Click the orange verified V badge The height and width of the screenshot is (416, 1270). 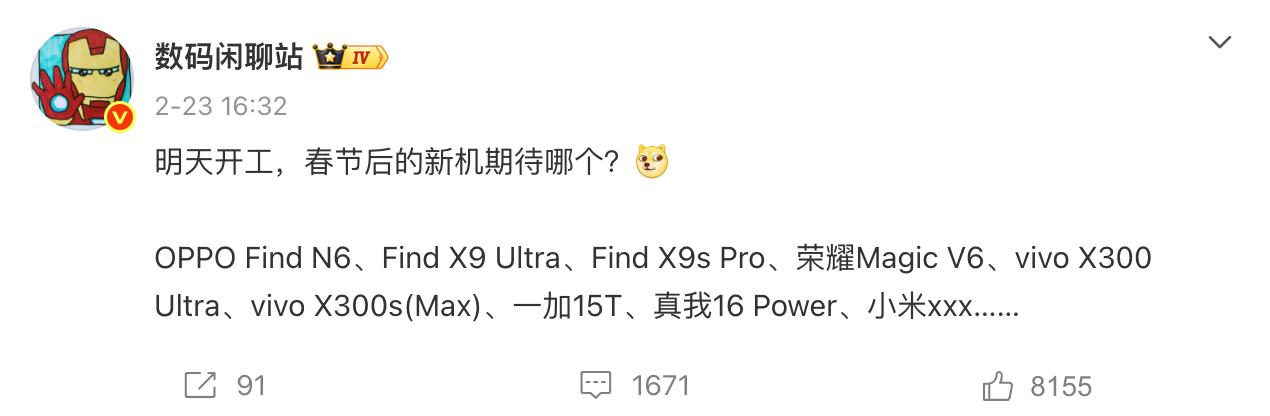[121, 118]
